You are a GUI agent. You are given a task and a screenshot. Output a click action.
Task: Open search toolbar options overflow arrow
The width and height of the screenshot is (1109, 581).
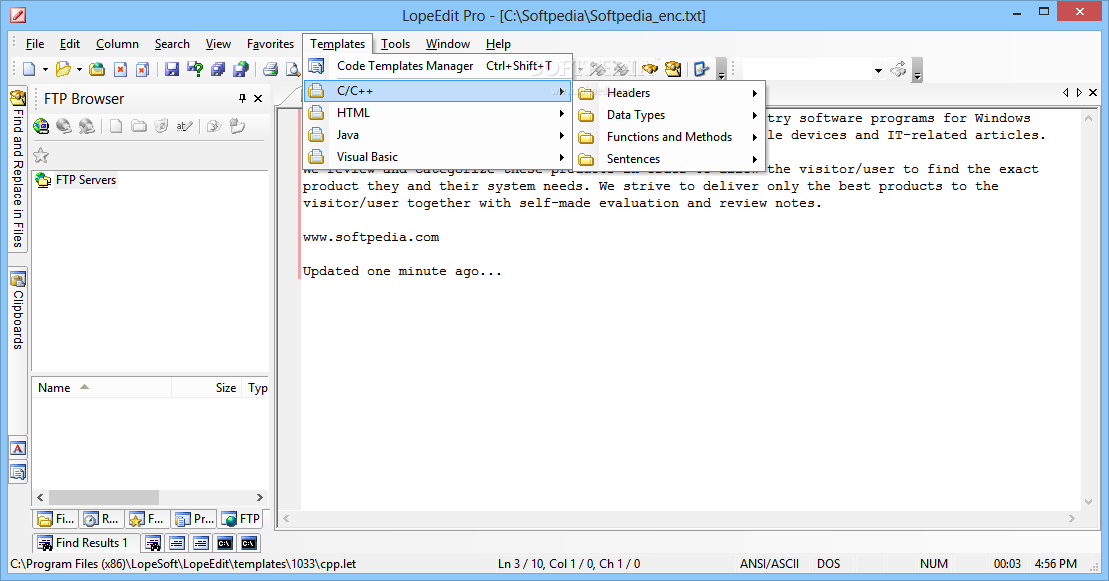(917, 71)
